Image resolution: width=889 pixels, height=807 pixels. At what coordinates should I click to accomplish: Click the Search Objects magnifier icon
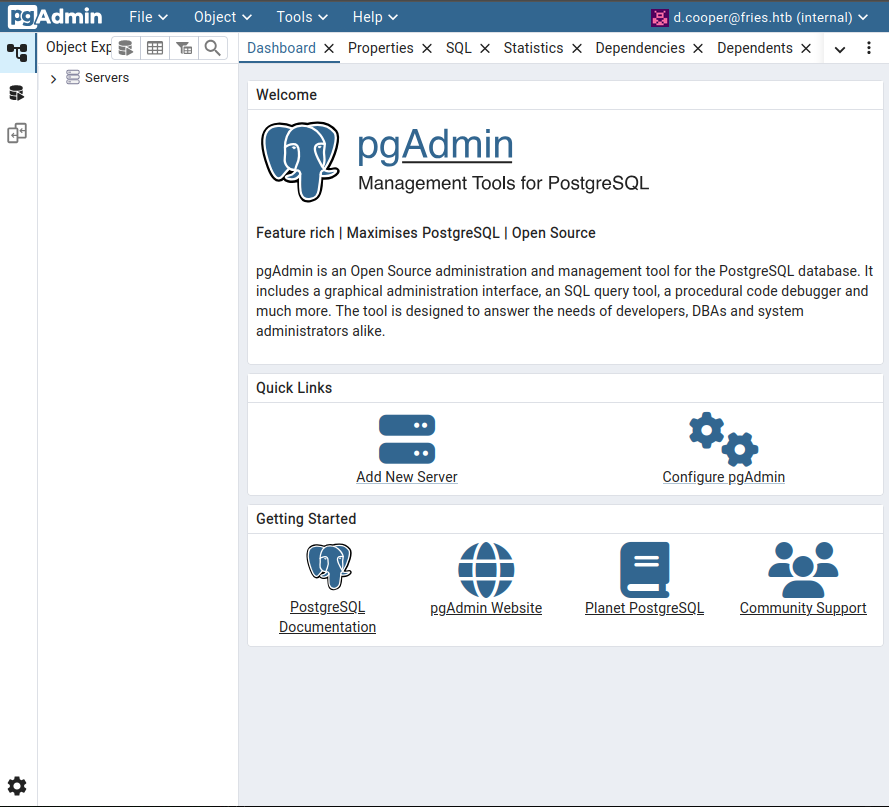click(213, 48)
